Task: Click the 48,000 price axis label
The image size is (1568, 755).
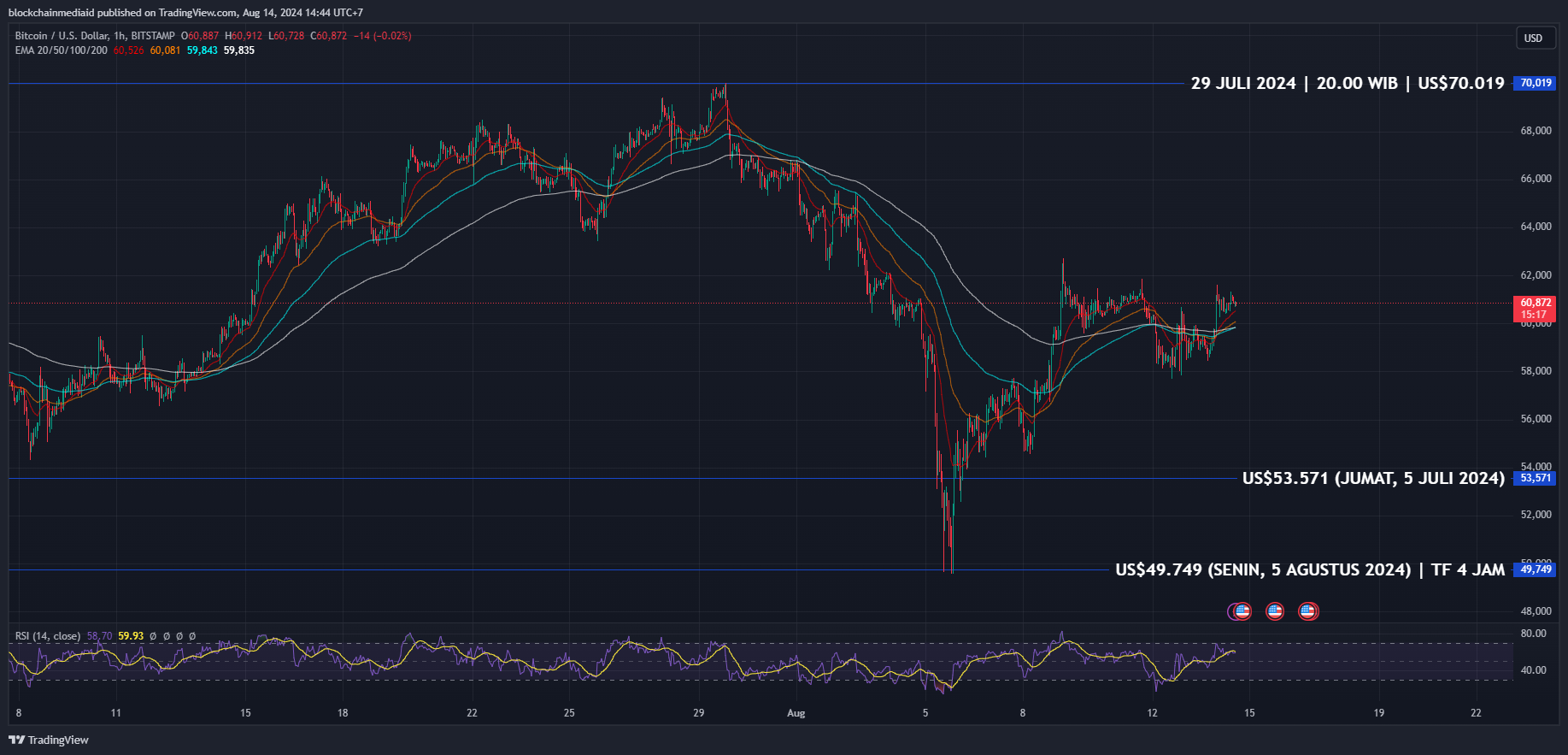Action: point(1536,611)
